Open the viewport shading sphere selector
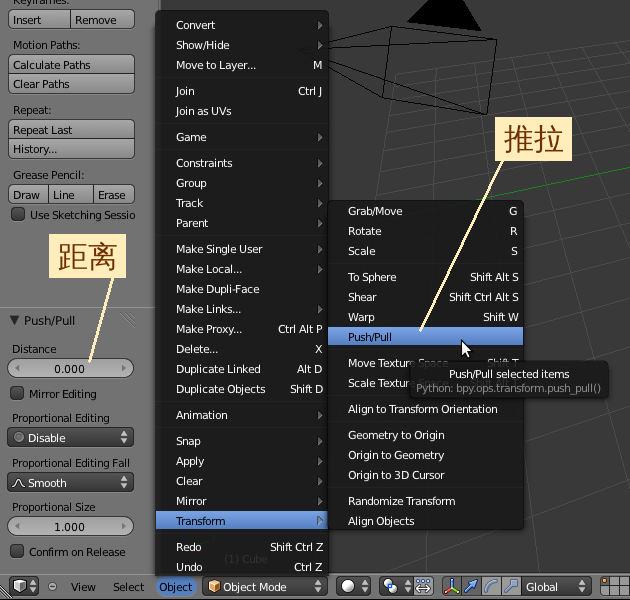Screen dimensions: 630x600 (354, 587)
